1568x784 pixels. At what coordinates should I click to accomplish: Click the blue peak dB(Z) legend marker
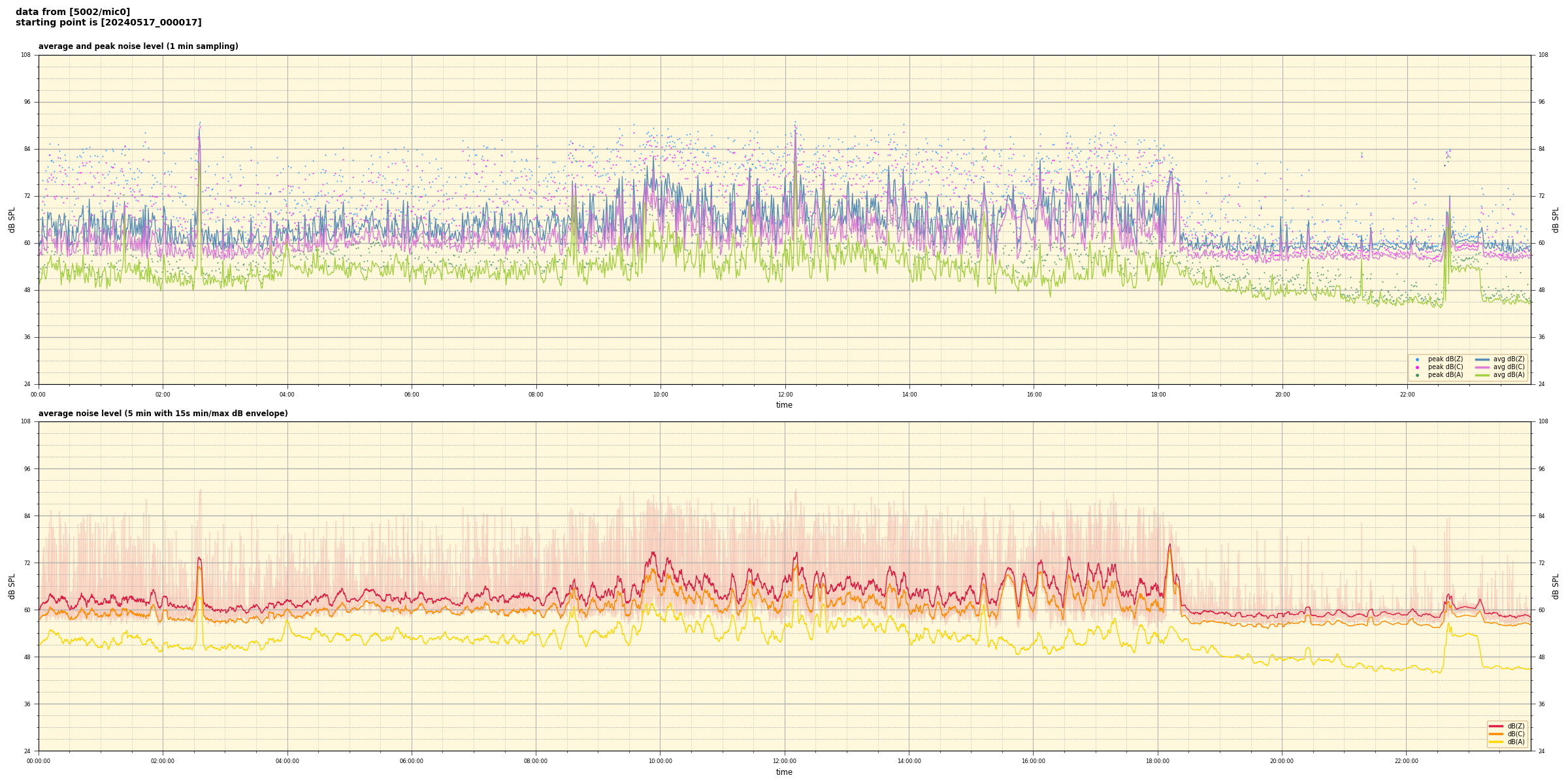coord(1417,359)
